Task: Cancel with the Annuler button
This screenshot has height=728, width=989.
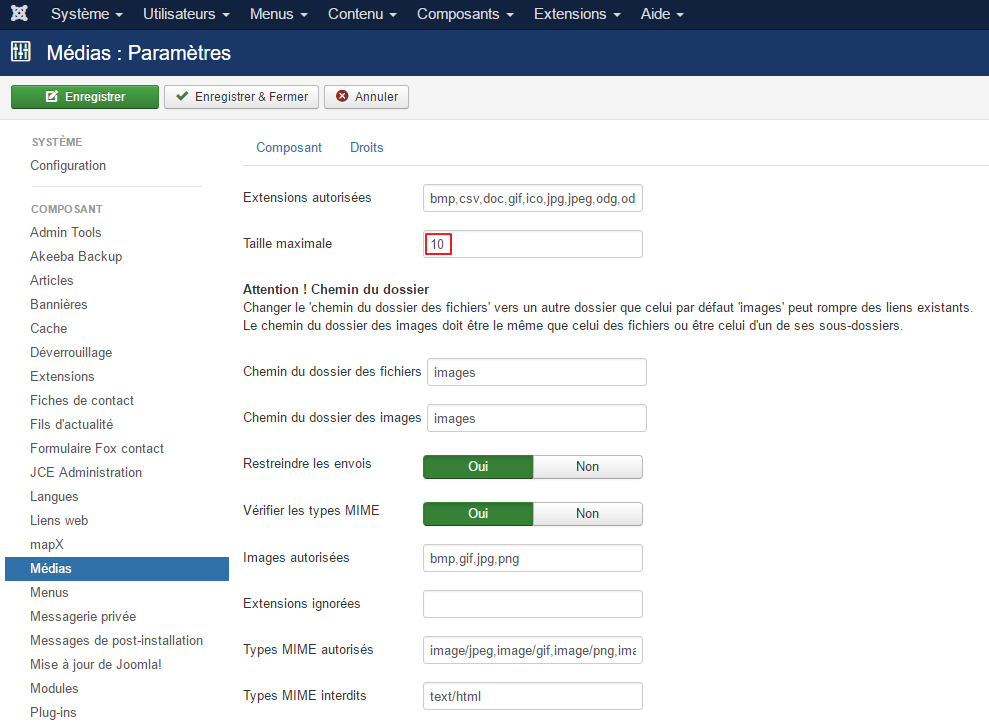Action: 366,97
